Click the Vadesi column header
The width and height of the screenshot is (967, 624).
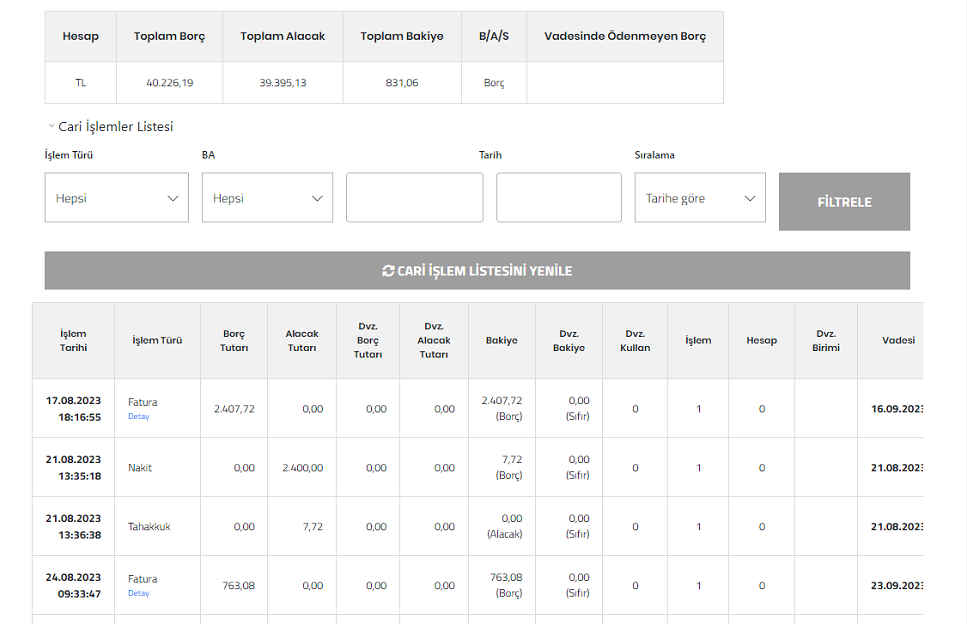897,340
